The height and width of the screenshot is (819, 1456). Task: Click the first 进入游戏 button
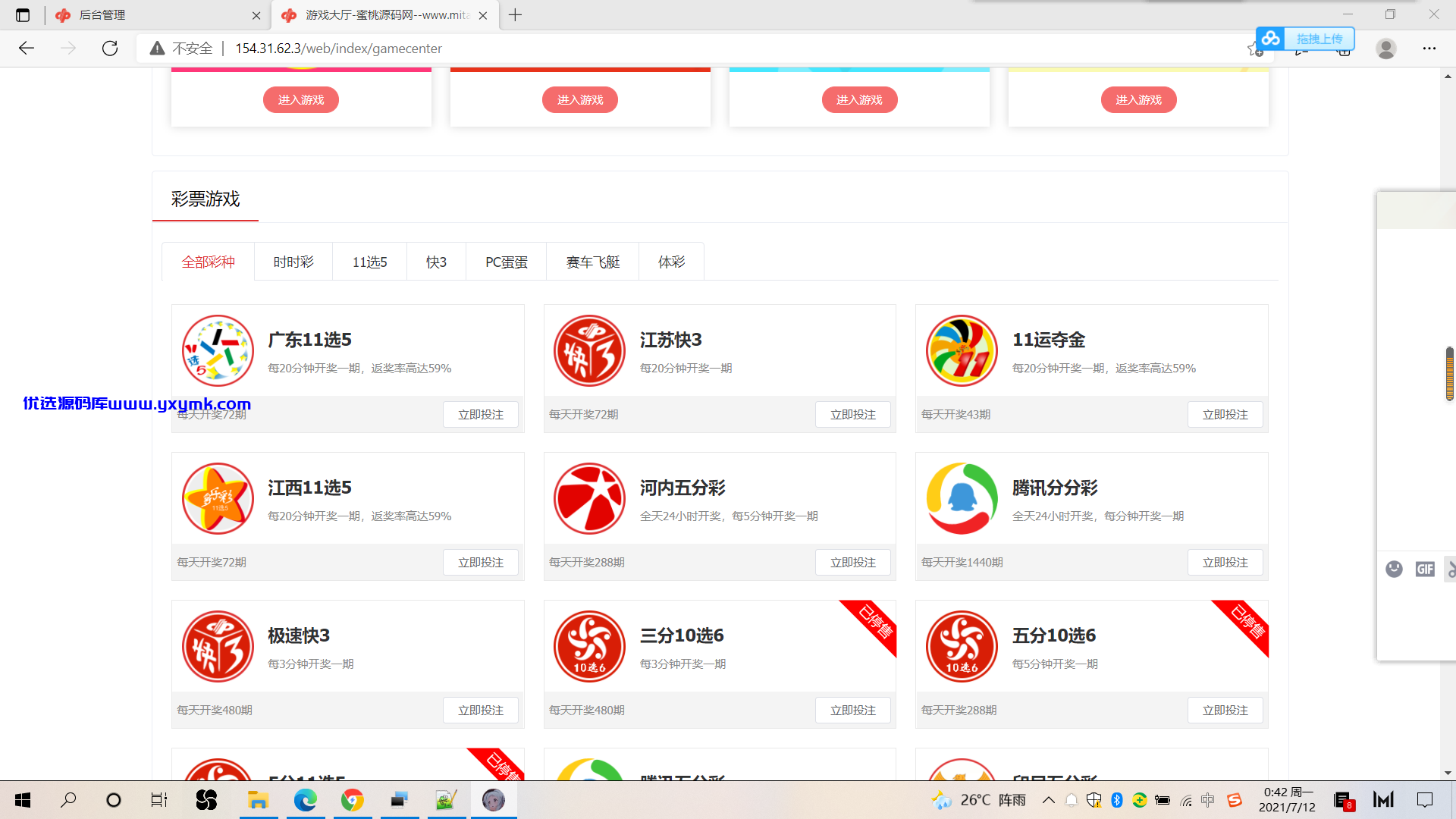(301, 100)
